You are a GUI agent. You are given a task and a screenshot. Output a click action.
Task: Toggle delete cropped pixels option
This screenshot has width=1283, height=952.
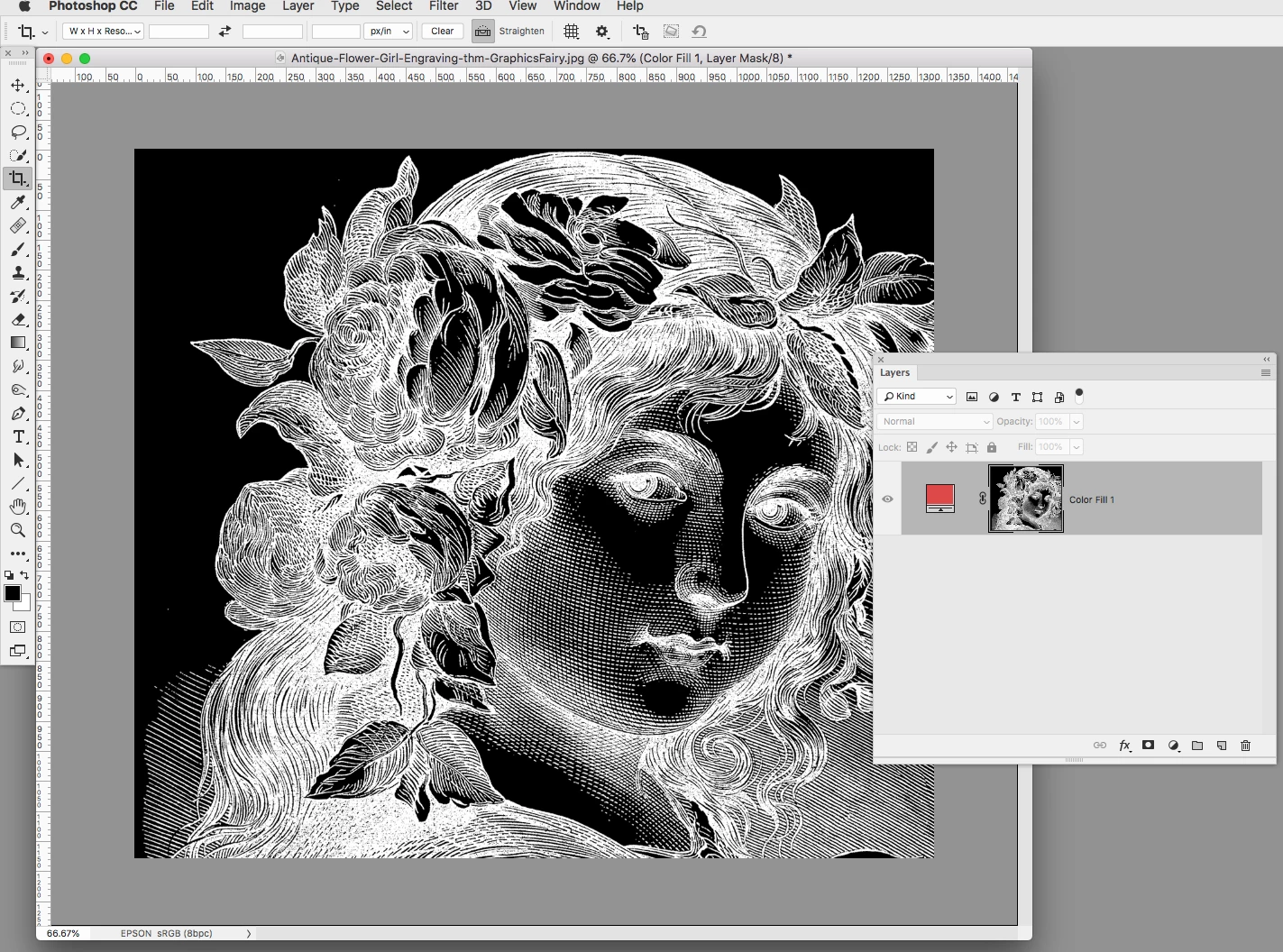coord(641,31)
